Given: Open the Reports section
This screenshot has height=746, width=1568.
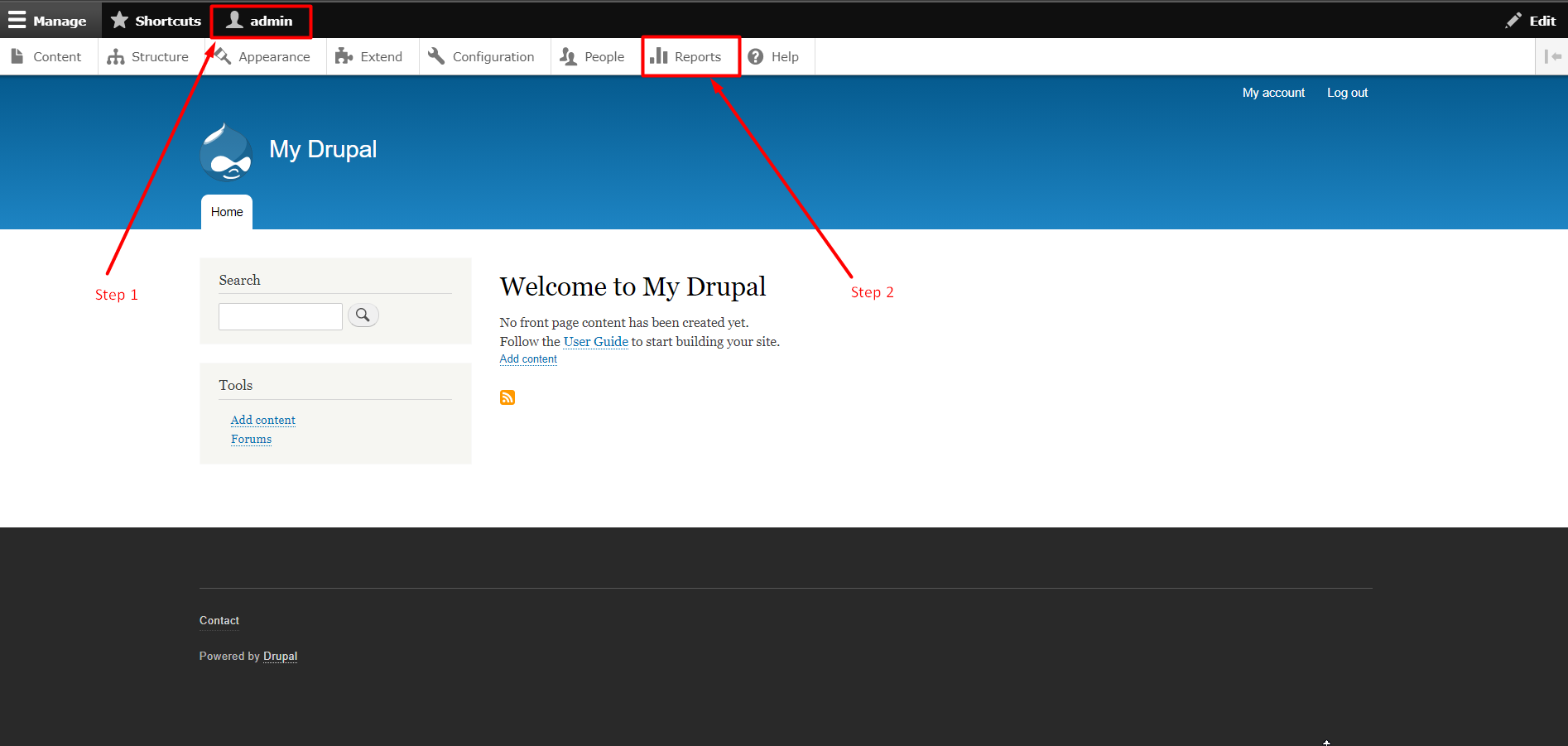Looking at the screenshot, I should coord(687,56).
